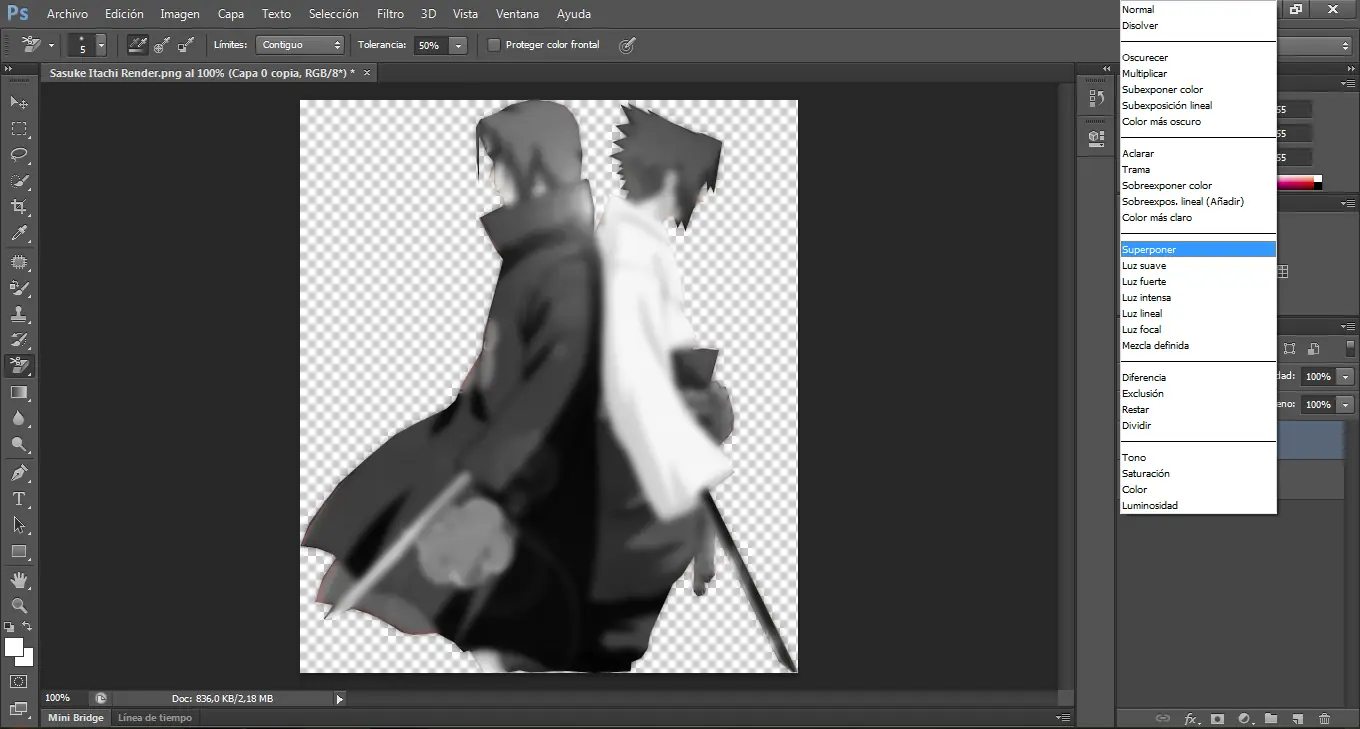Select the Rectangular Marquee tool
Viewport: 1360px width, 729px height.
pyautogui.click(x=19, y=129)
